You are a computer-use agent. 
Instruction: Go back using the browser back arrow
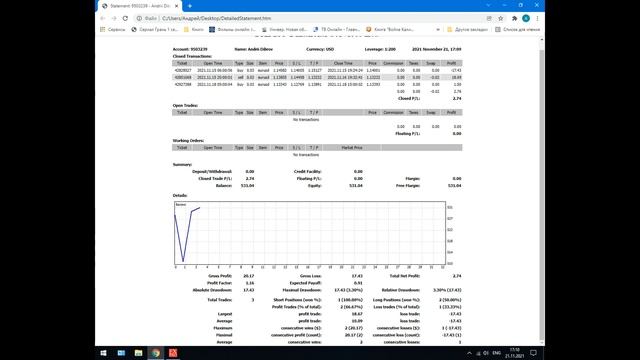tap(103, 18)
